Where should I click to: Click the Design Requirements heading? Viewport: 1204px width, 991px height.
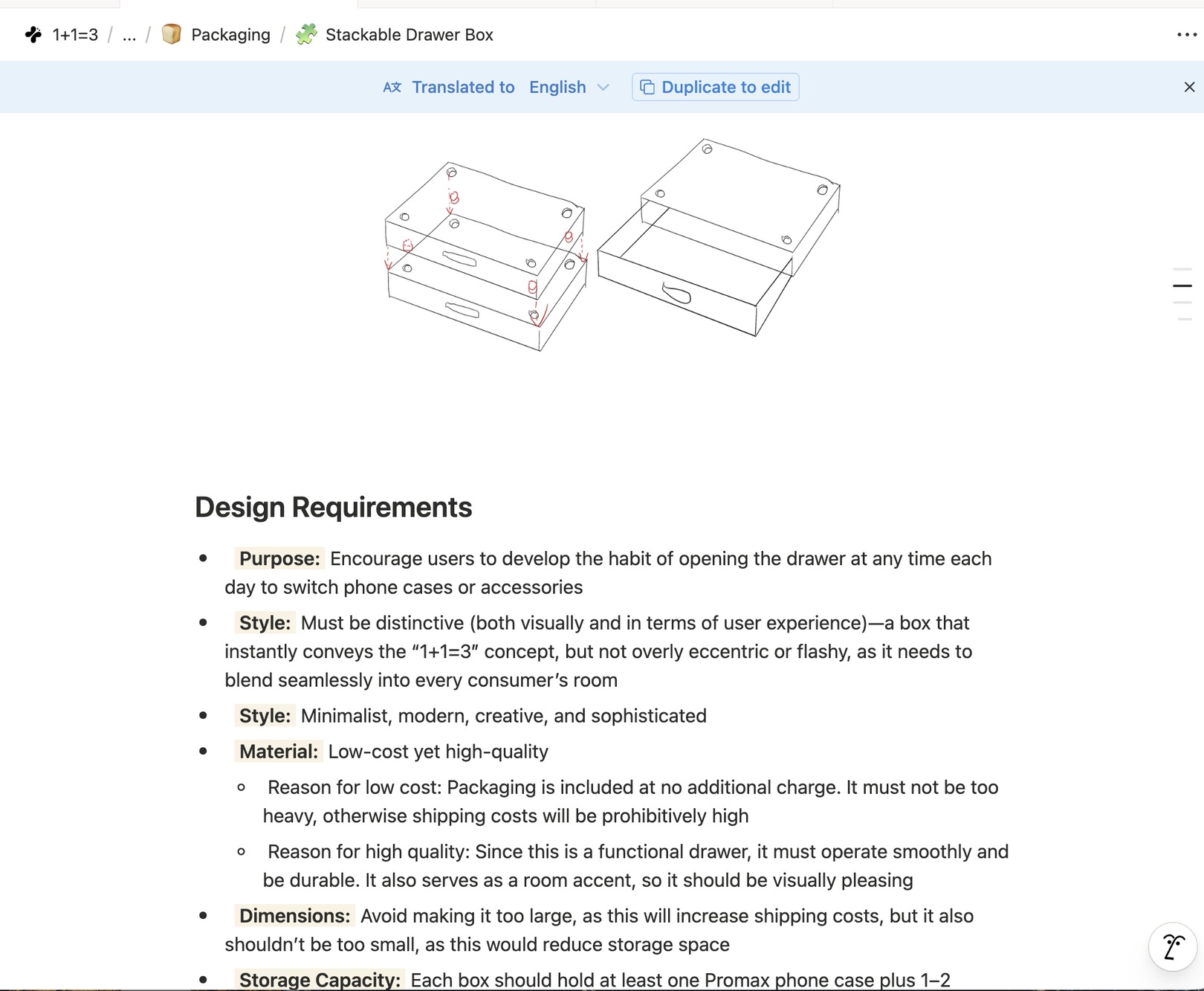(x=333, y=507)
